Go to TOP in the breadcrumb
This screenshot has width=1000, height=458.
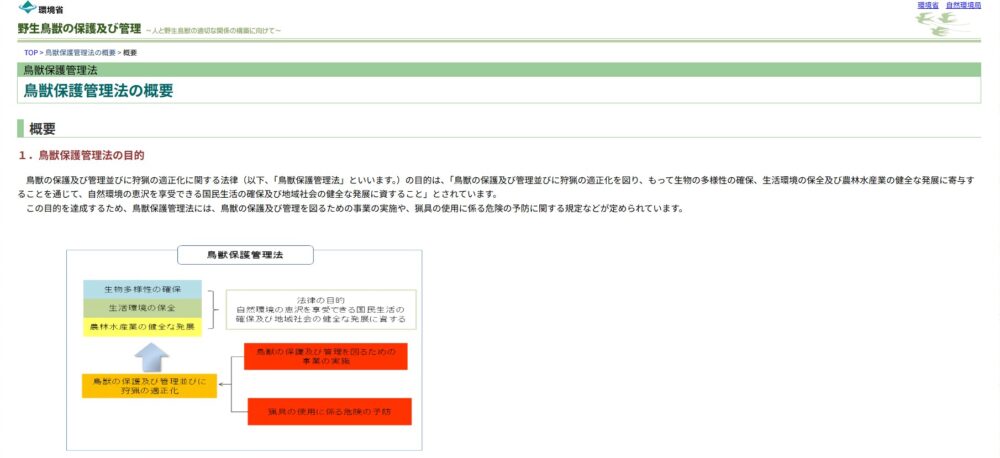point(31,52)
